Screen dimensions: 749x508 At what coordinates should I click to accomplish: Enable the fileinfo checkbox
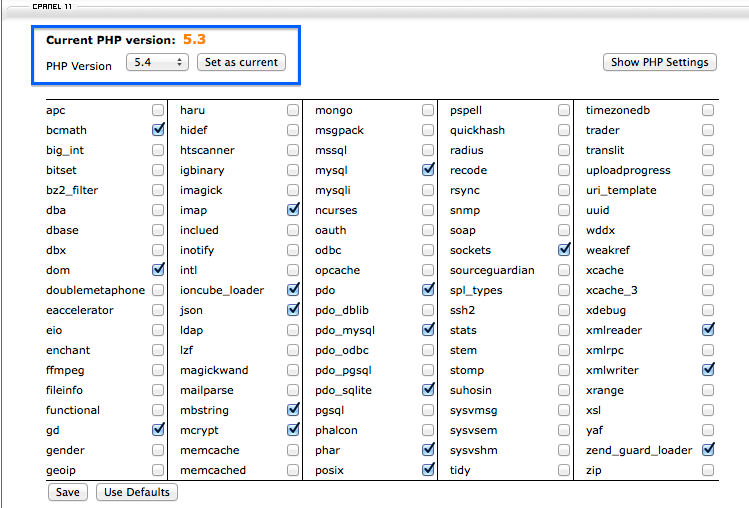coord(158,390)
